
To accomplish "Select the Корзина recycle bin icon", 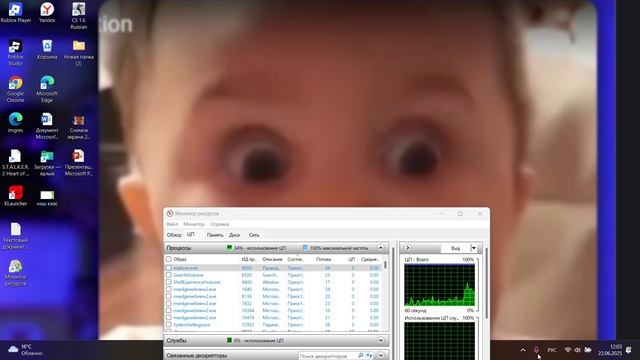I will click(47, 49).
